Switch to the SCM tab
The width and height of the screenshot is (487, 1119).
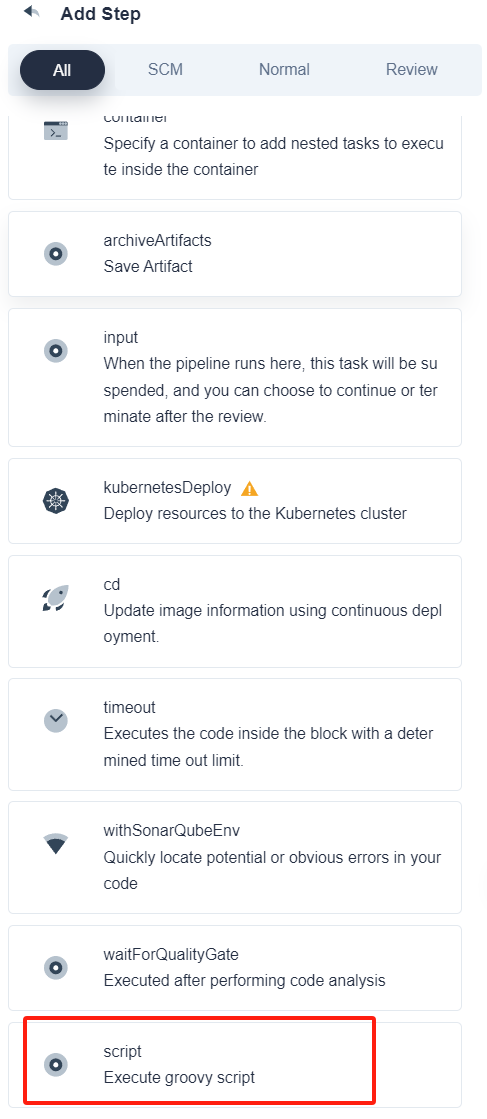(x=166, y=69)
